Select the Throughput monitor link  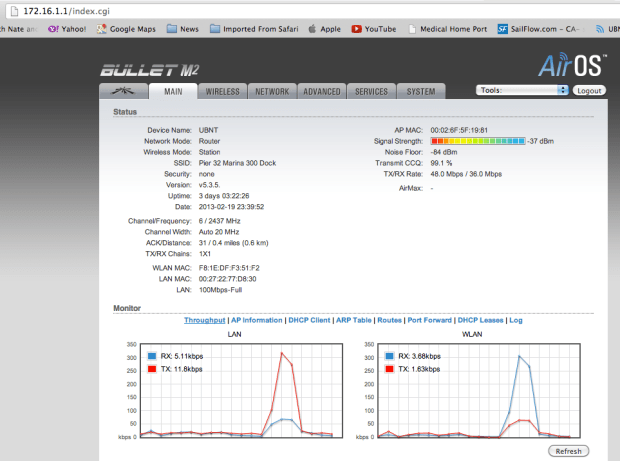pyautogui.click(x=204, y=320)
